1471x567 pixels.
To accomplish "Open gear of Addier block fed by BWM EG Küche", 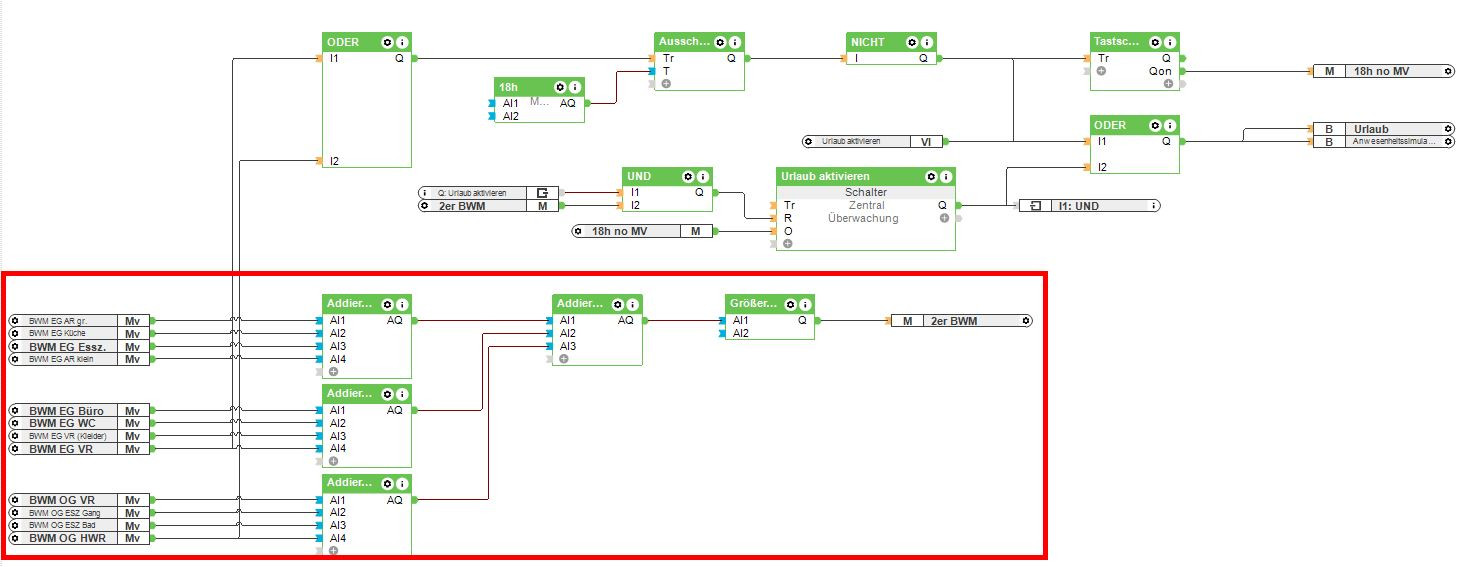I will (x=387, y=304).
